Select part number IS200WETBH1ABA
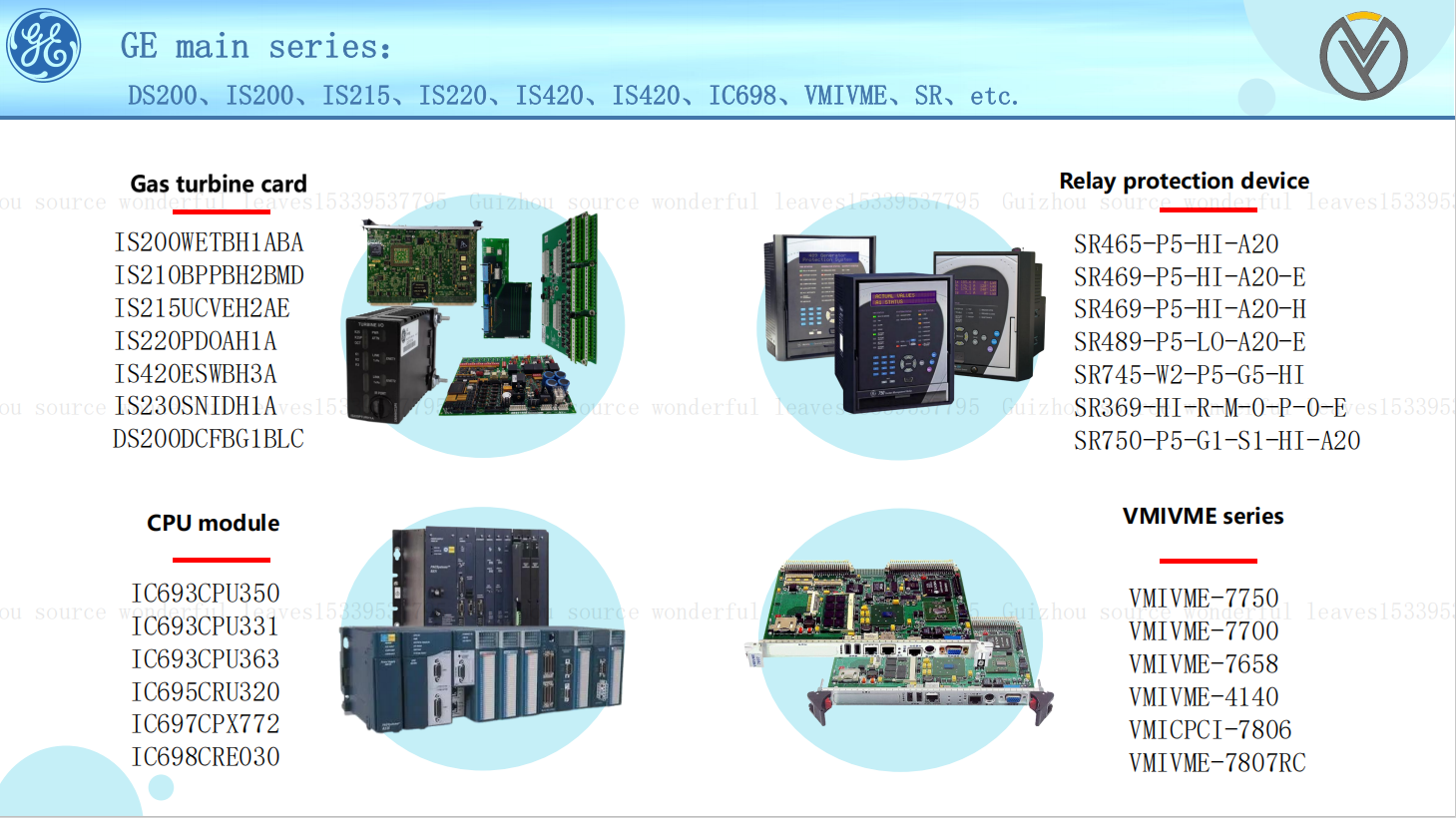The width and height of the screenshot is (1456, 818). pos(209,242)
